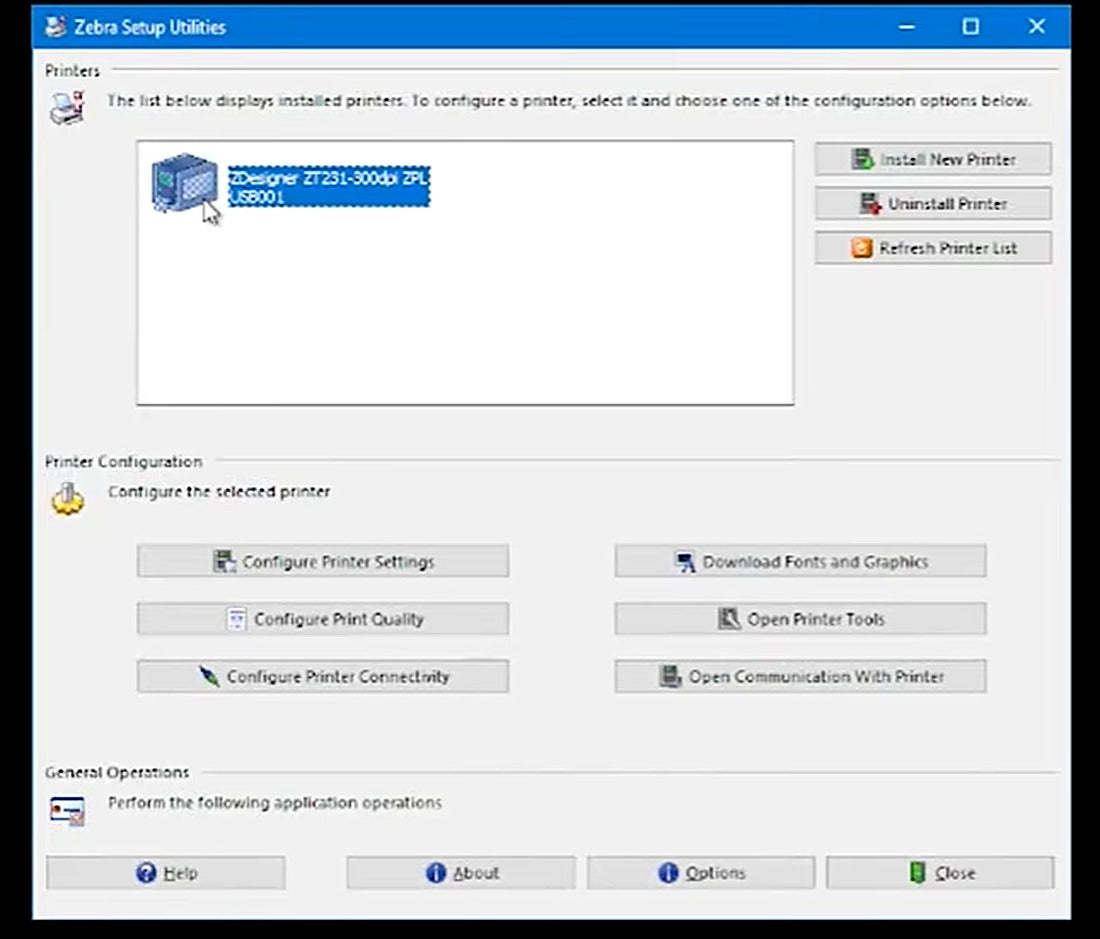Click the Printers section printer icon
The height and width of the screenshot is (939, 1100).
(x=67, y=108)
